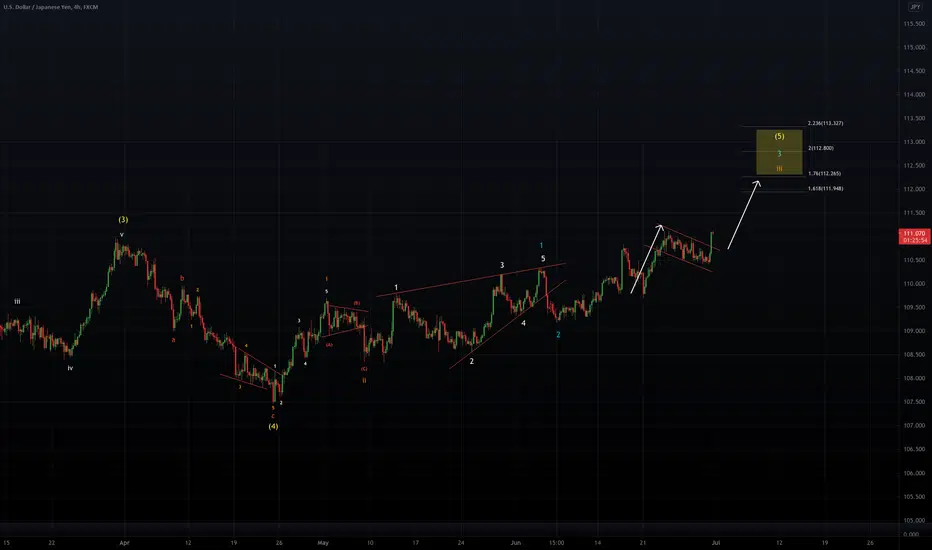Click 106.500 on the price axis

click(x=914, y=449)
